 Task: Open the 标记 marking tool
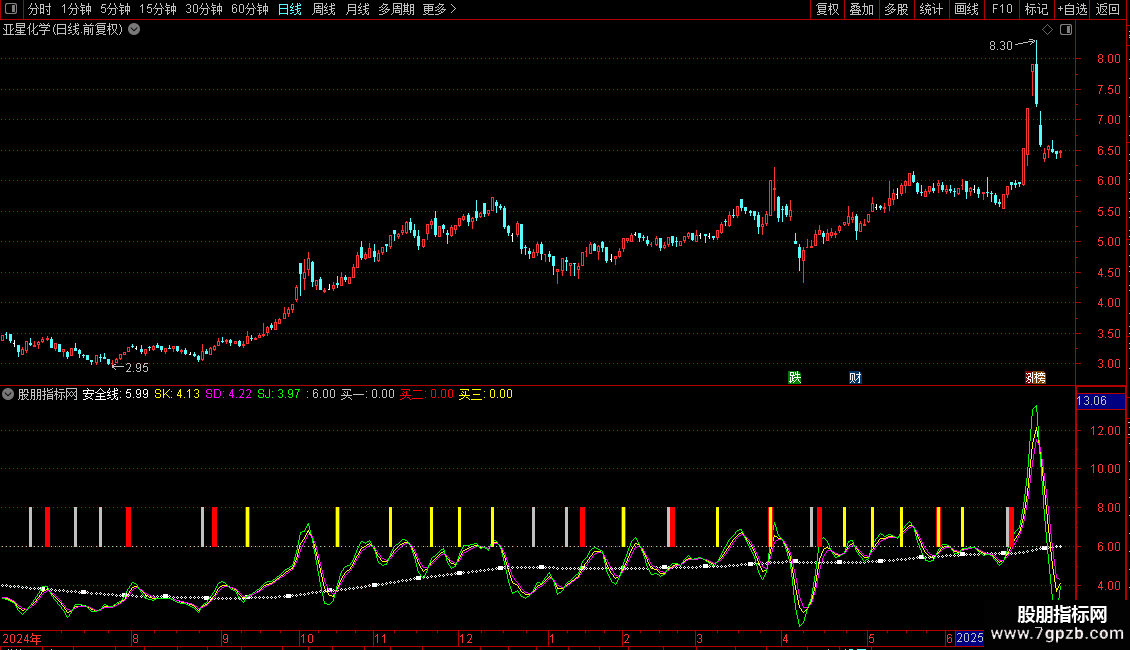[x=1036, y=9]
